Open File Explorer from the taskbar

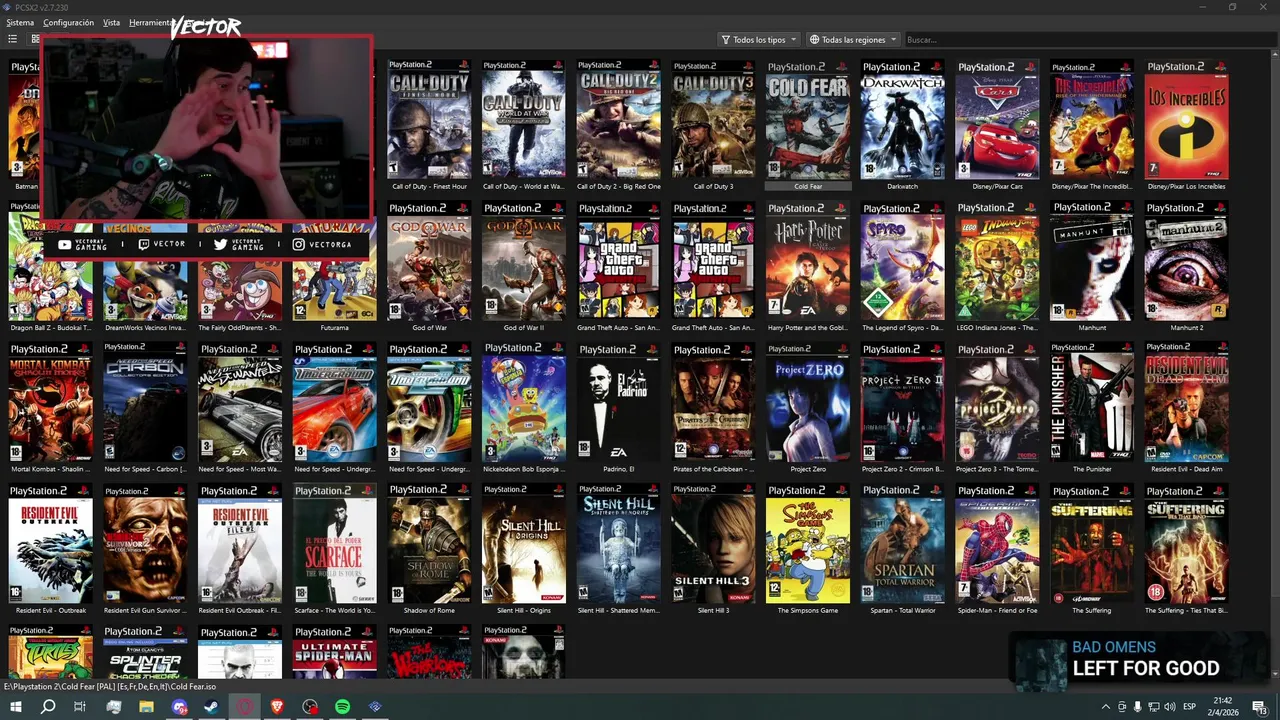point(146,707)
